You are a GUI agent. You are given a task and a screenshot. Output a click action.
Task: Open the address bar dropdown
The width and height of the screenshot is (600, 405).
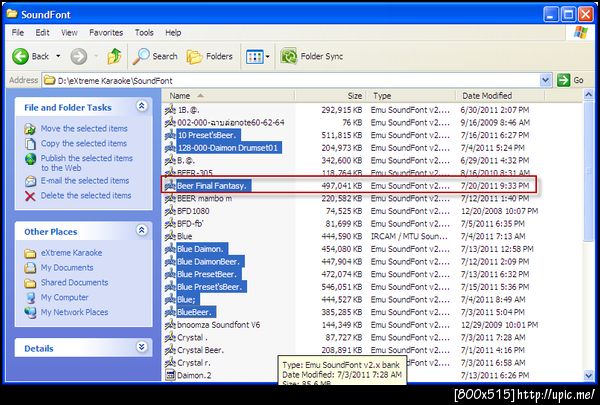point(546,80)
